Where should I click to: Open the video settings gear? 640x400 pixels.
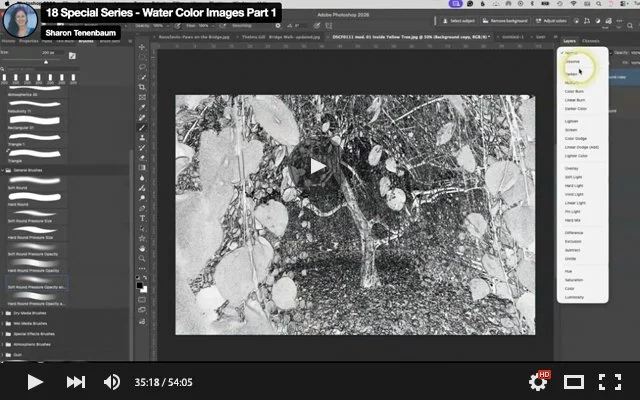(x=538, y=382)
